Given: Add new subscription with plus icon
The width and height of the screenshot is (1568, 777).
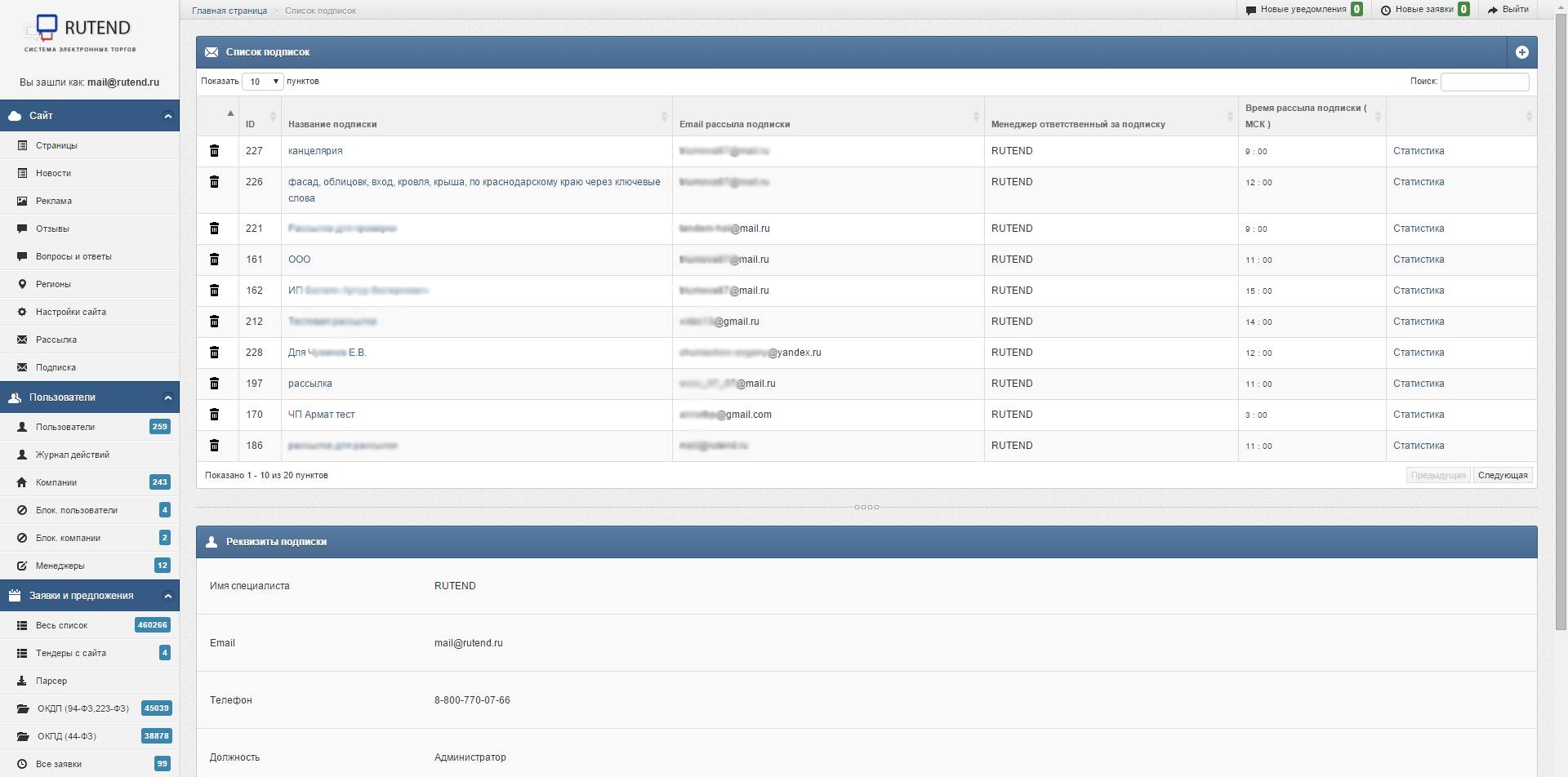Looking at the screenshot, I should pyautogui.click(x=1521, y=52).
